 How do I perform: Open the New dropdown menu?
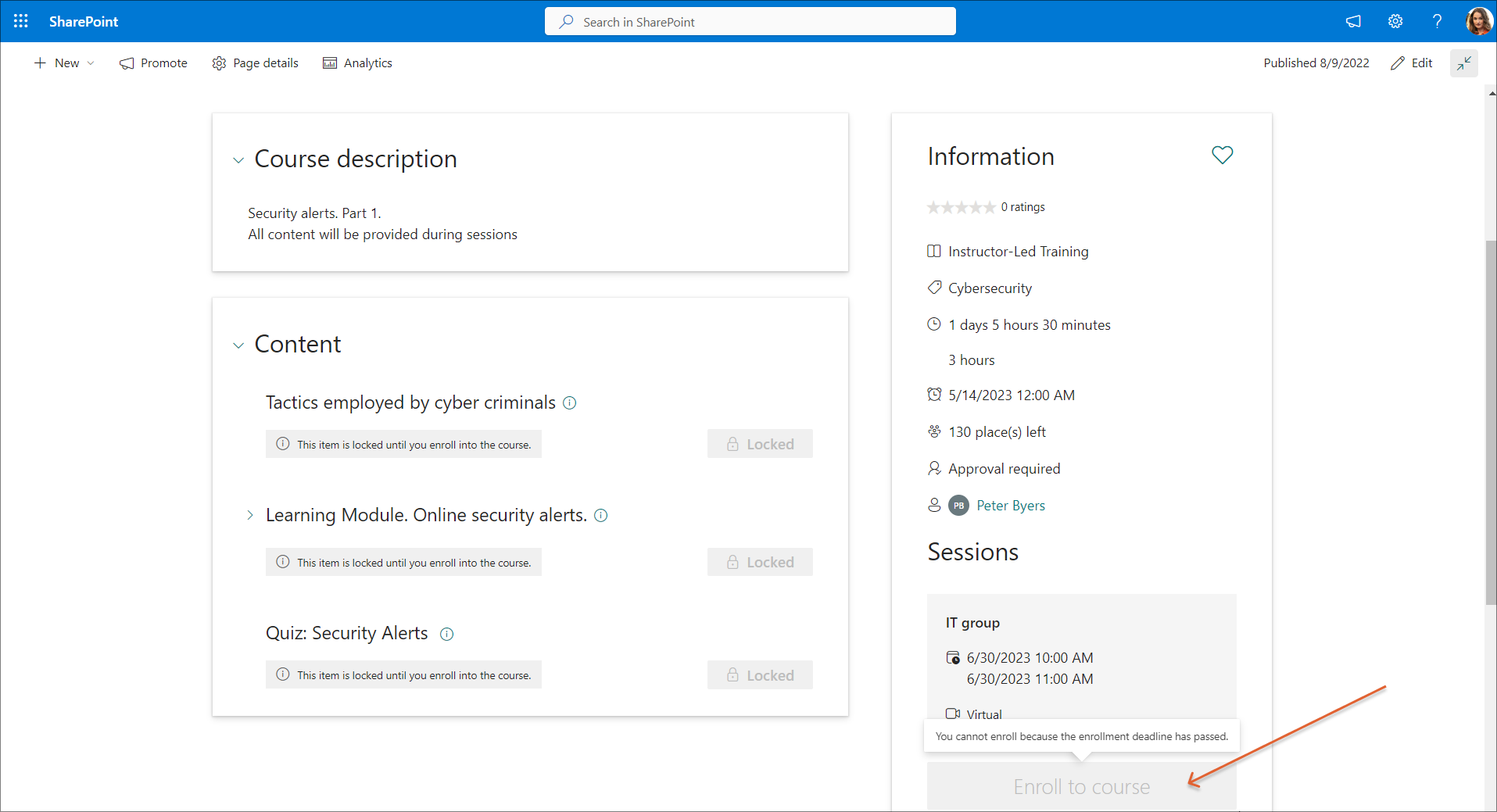click(x=64, y=63)
